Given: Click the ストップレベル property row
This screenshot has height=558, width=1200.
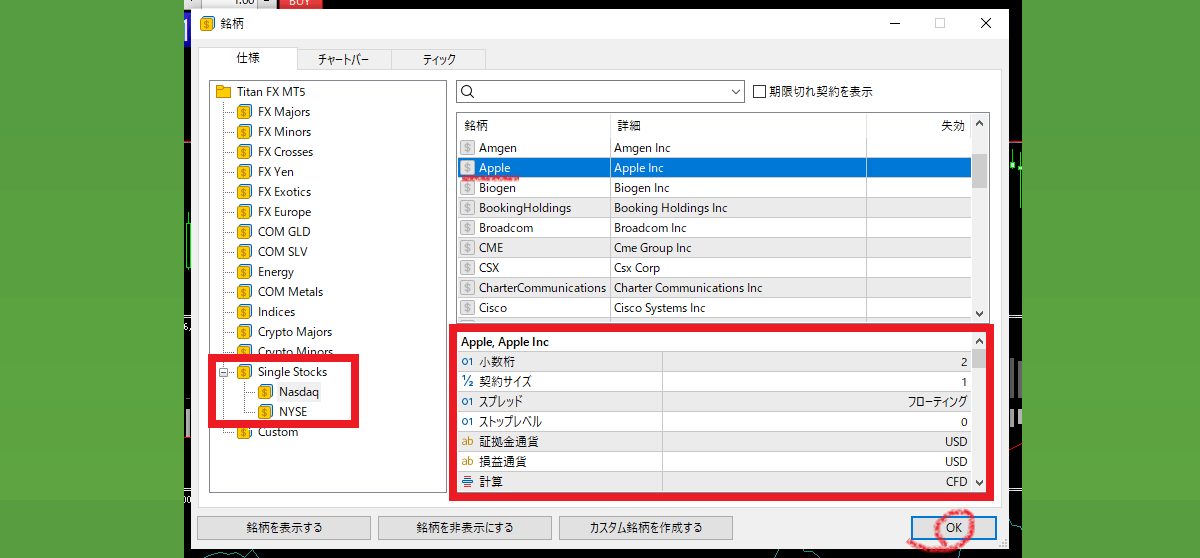Looking at the screenshot, I should coord(714,422).
